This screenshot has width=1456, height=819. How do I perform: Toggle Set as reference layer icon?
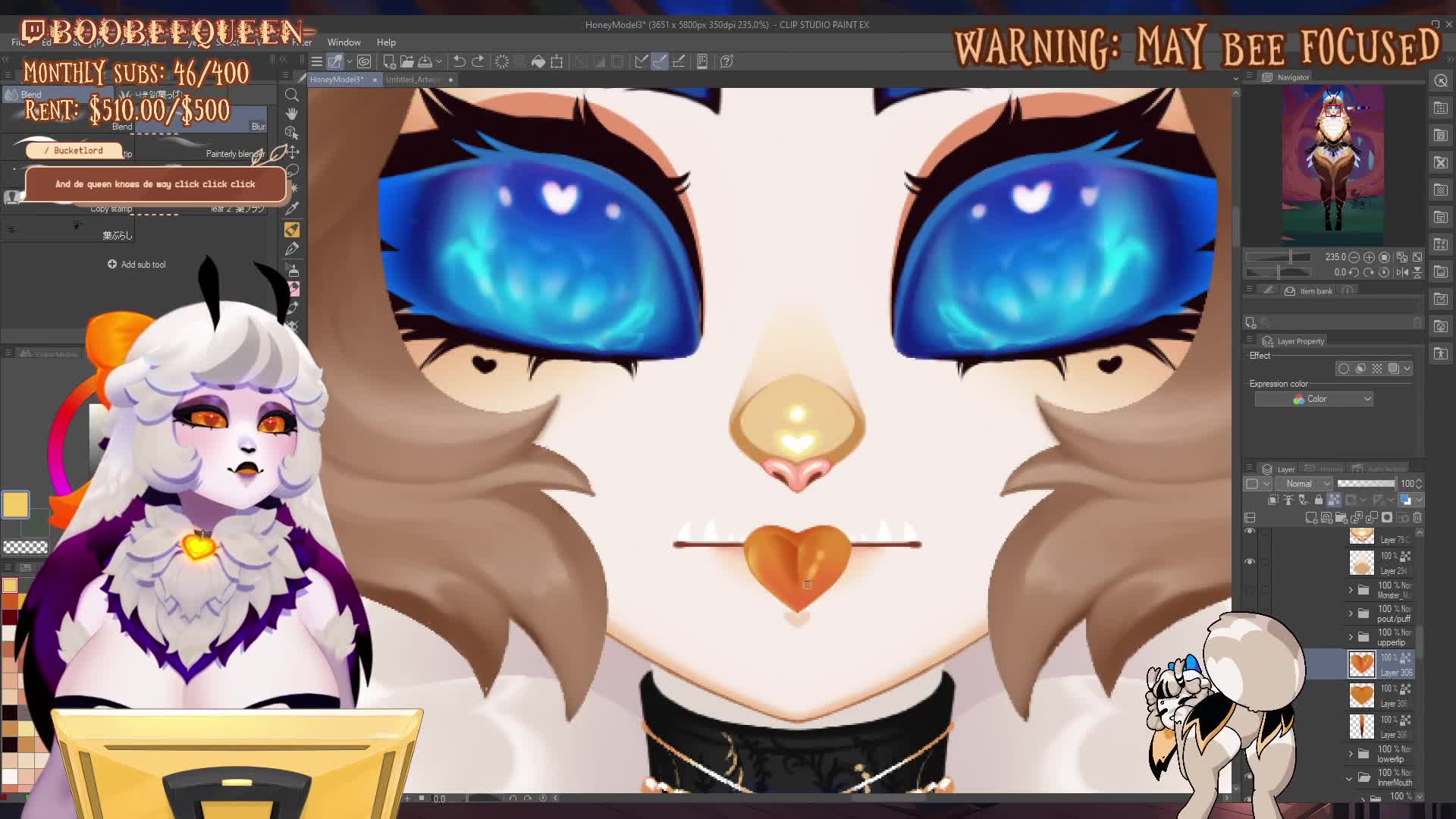[x=1288, y=500]
